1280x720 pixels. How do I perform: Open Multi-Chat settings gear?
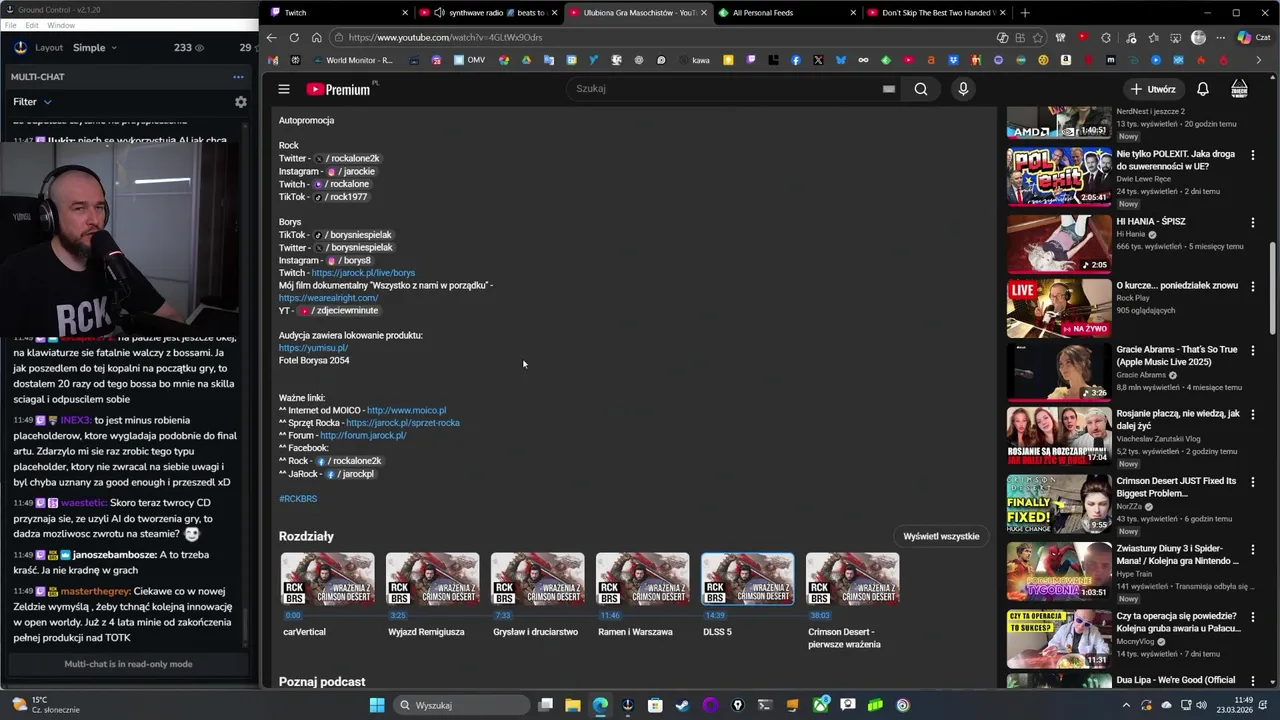[x=240, y=102]
